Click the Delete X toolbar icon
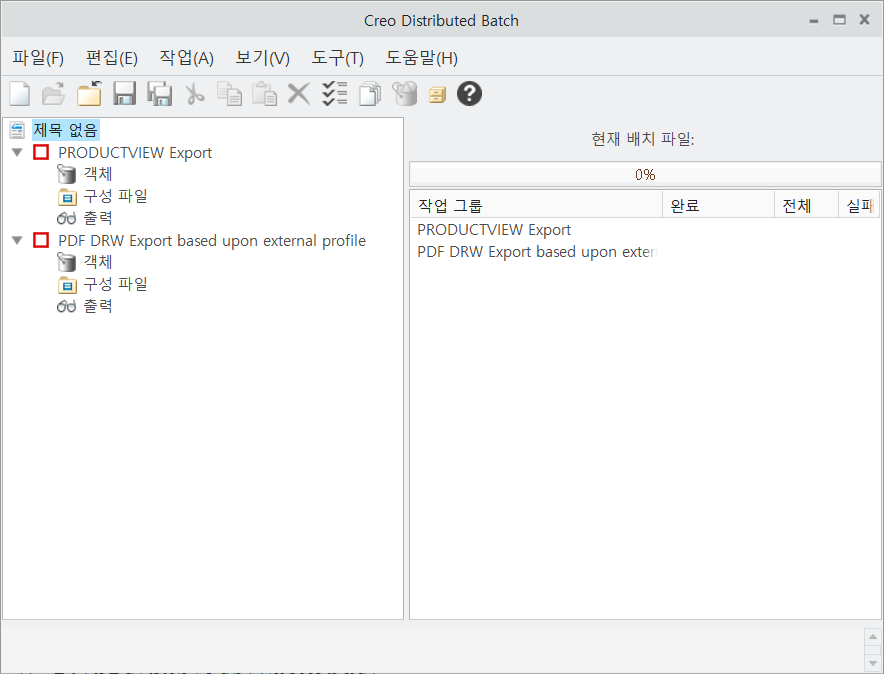This screenshot has height=674, width=884. tap(299, 94)
